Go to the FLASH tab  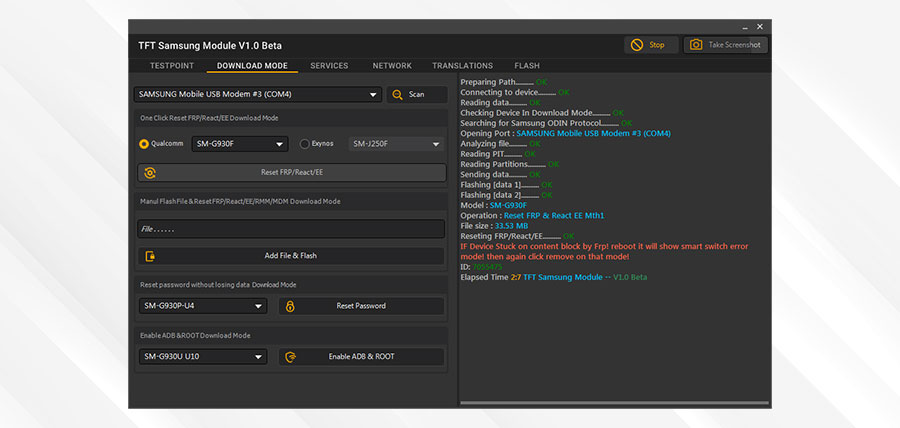(527, 66)
